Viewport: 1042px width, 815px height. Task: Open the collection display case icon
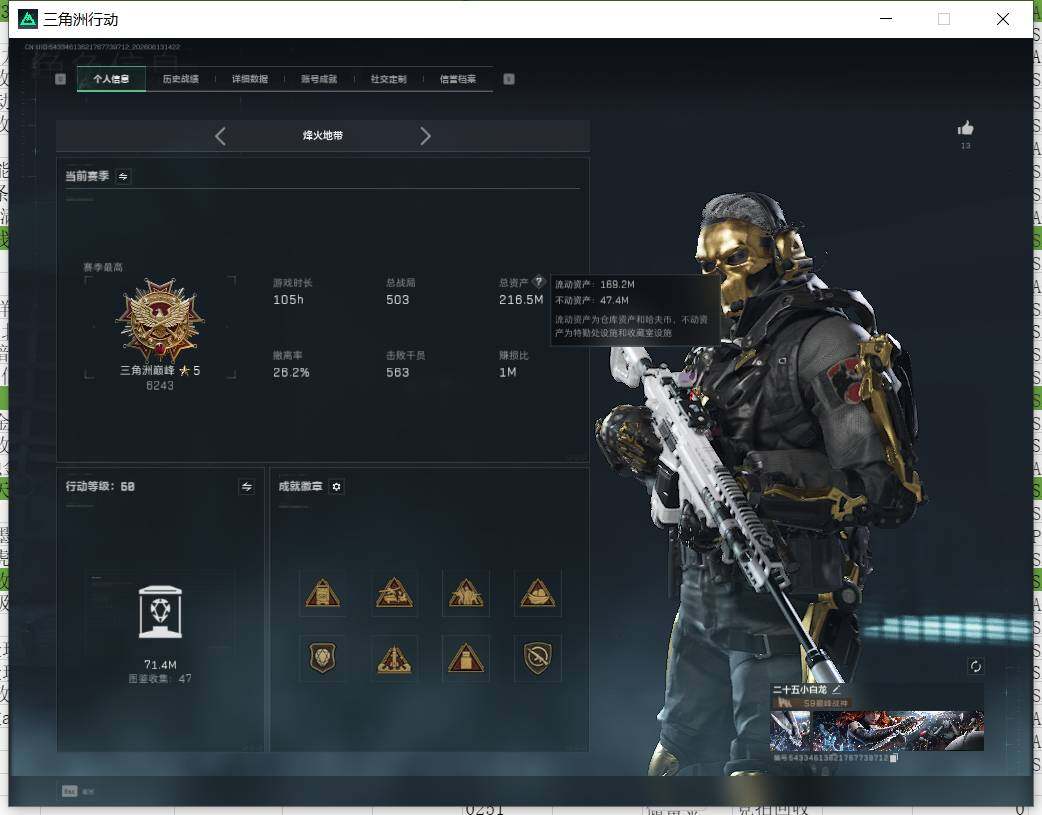click(160, 612)
